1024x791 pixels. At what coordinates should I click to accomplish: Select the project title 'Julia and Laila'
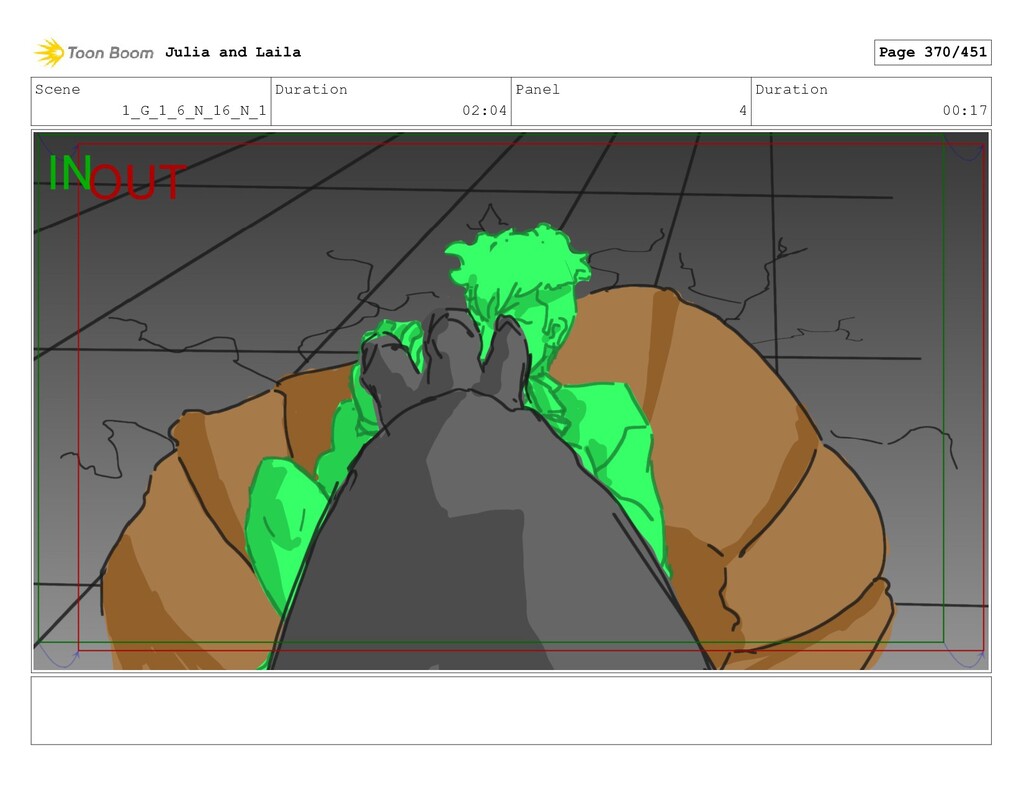[233, 52]
